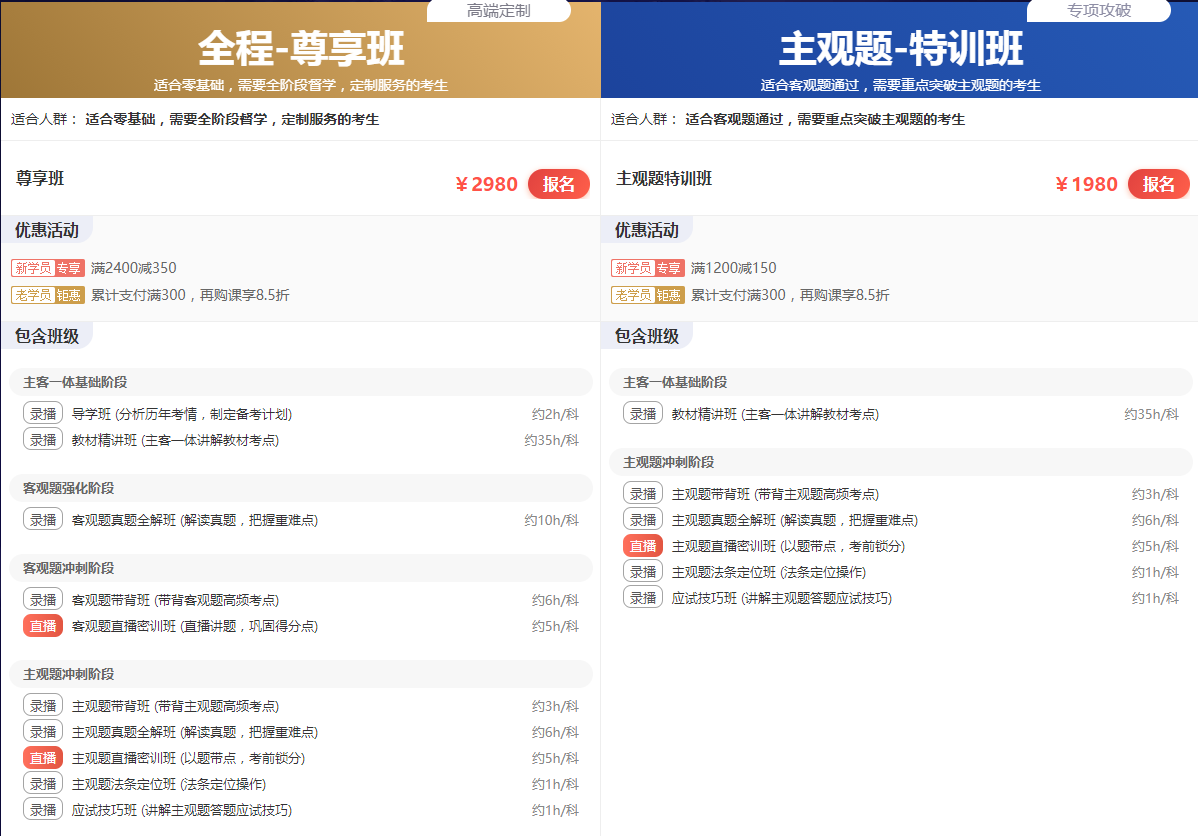
Task: Select the 老学员钜惠 tag under 尊享班 promotions
Action: pos(47,295)
